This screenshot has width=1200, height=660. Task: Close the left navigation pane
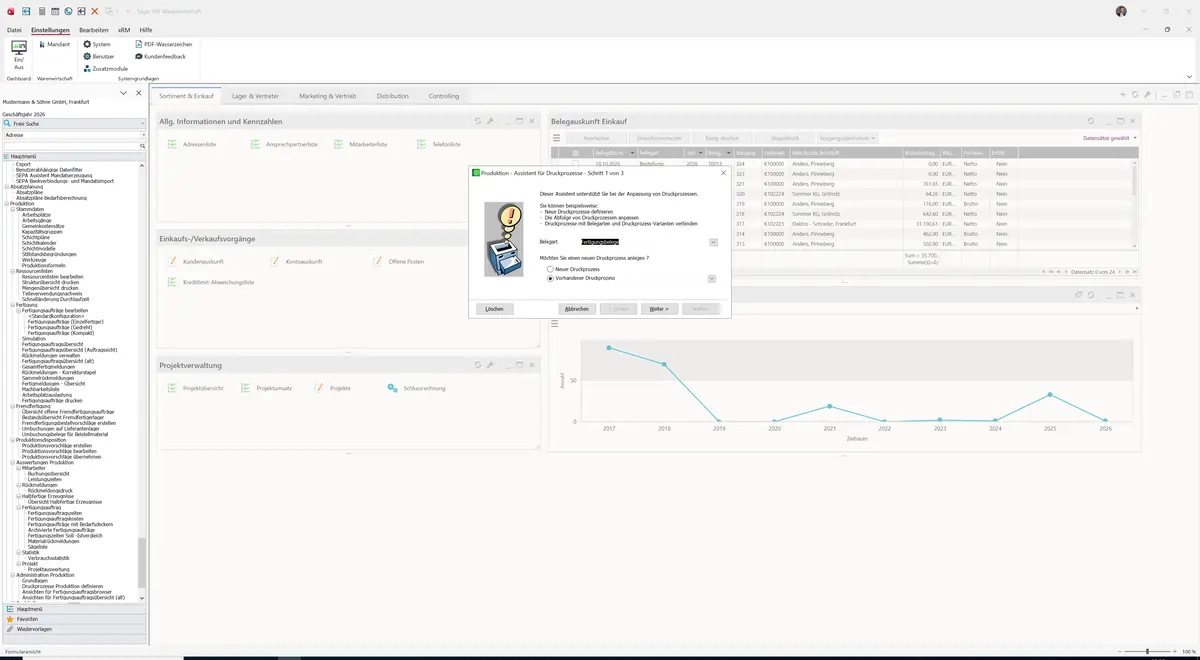(x=138, y=93)
